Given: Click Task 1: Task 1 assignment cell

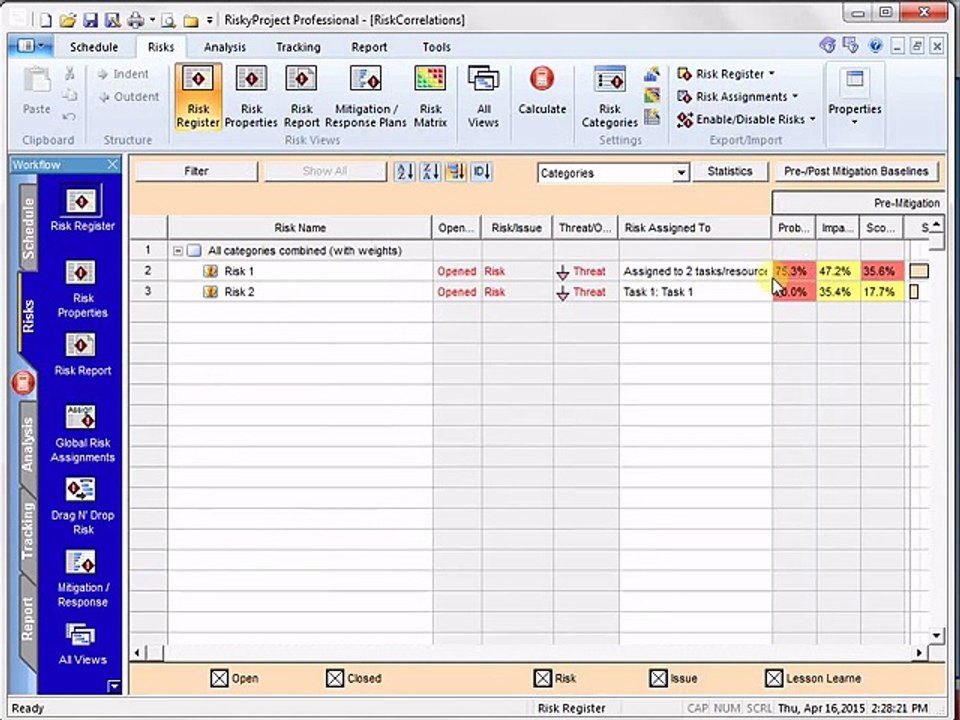Looking at the screenshot, I should [x=694, y=292].
